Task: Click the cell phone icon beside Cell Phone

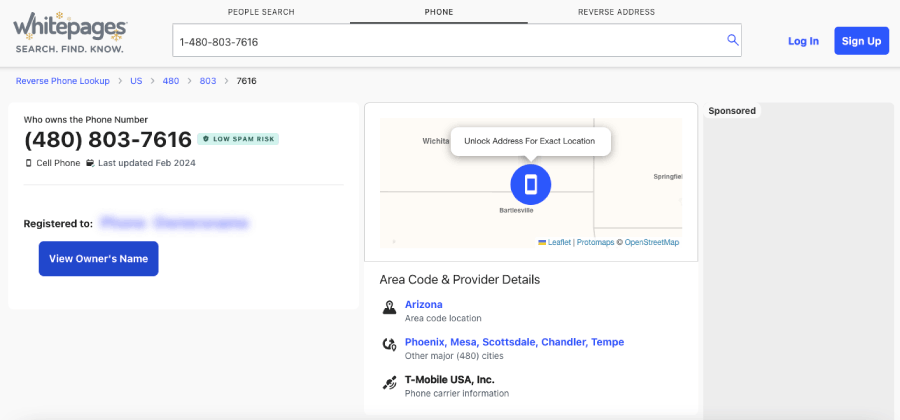Action: pyautogui.click(x=29, y=163)
